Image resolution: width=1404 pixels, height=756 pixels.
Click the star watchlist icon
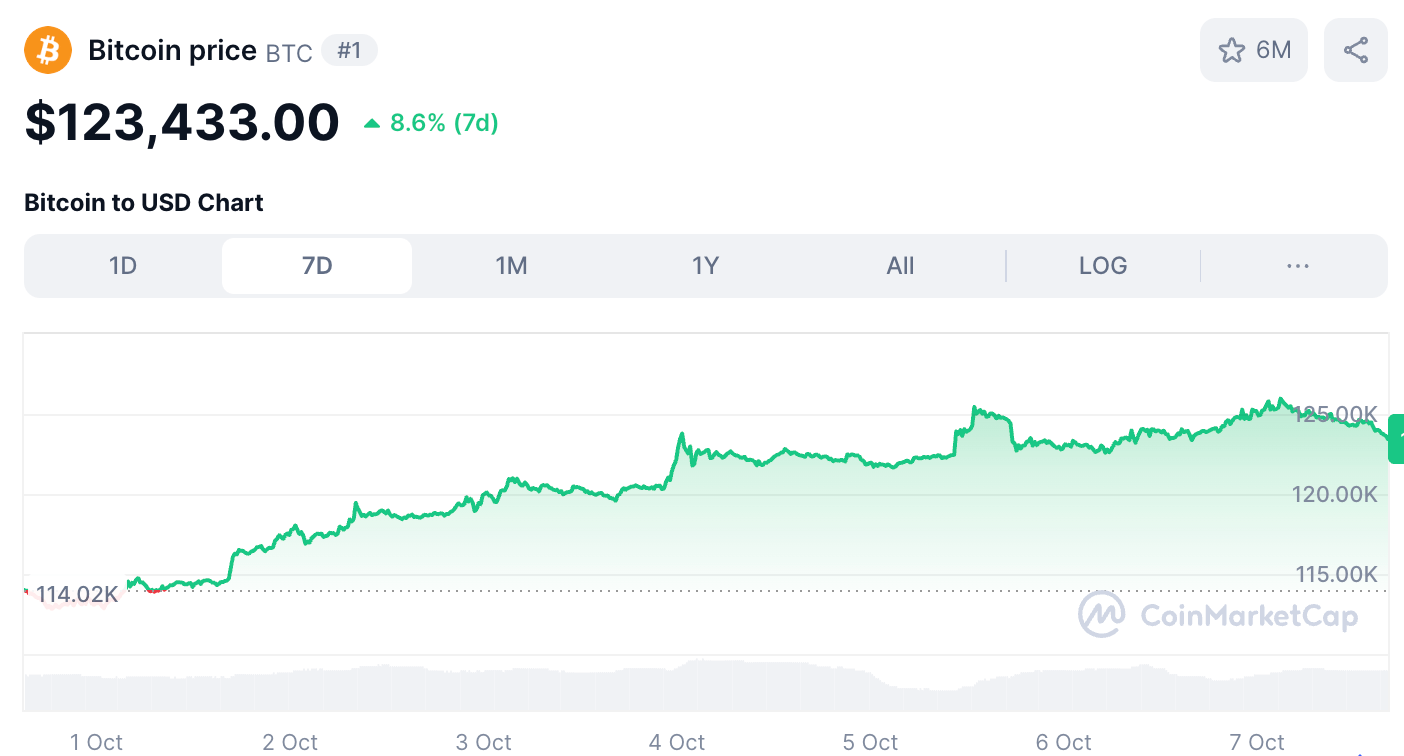pos(1232,49)
